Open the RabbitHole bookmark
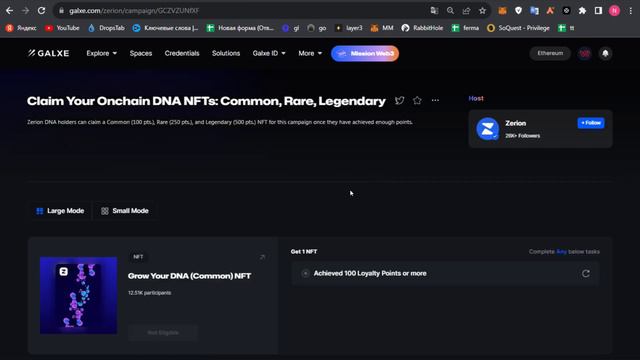Screen dimensions: 640x360 click(422, 28)
